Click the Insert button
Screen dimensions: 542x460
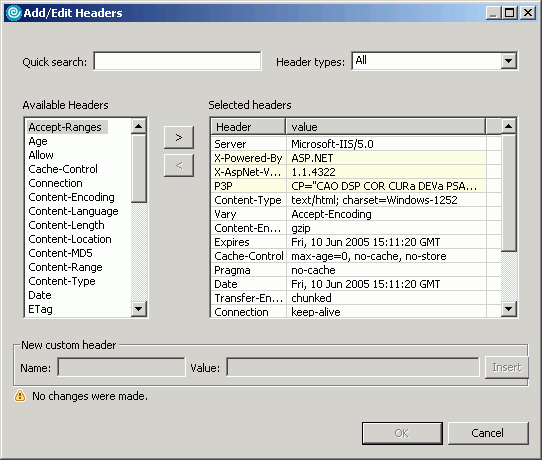pyautogui.click(x=507, y=367)
